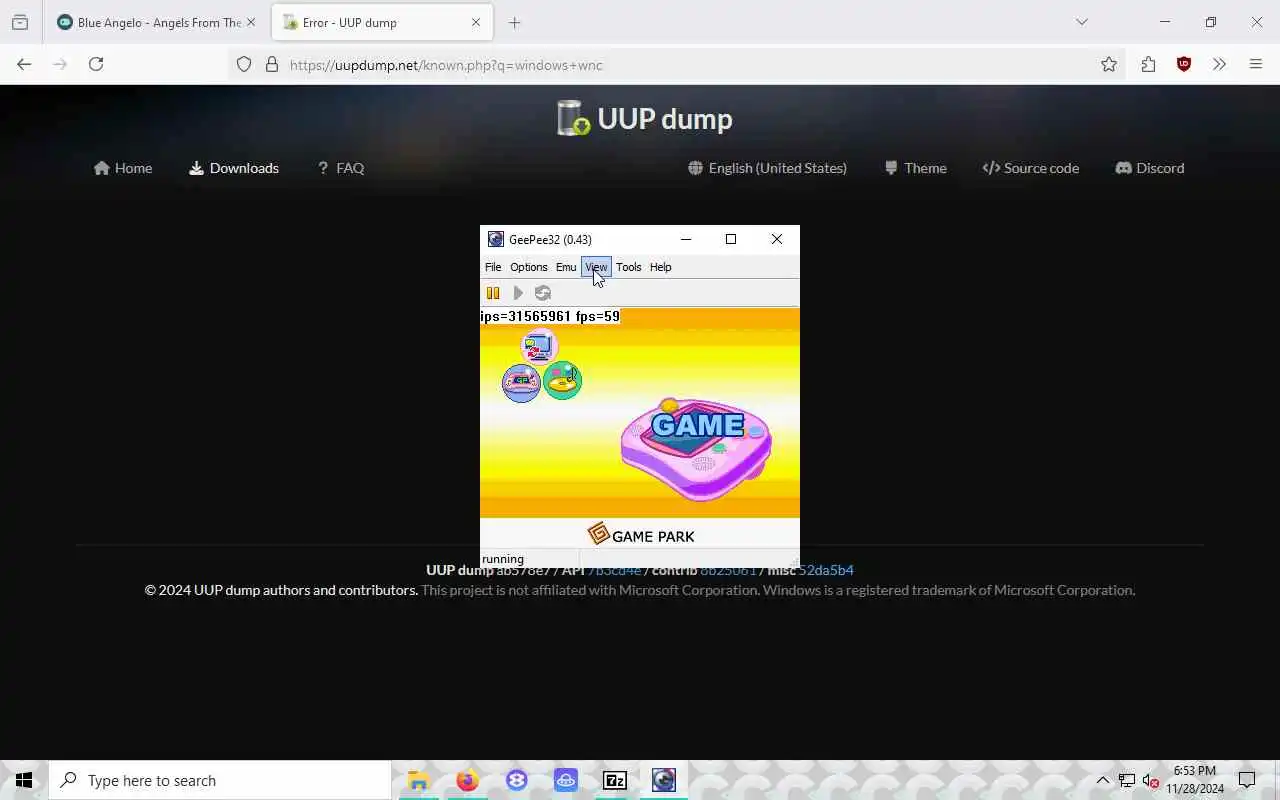Open the uBlock Origin extension icon

1184,64
